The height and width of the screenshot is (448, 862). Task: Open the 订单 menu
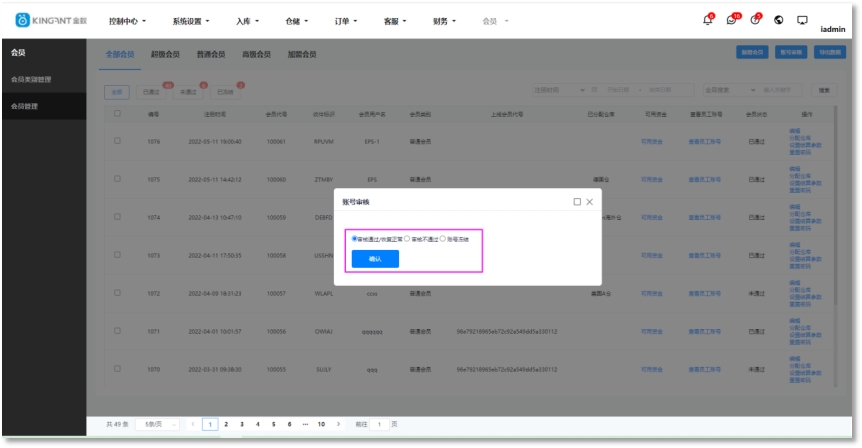point(348,21)
